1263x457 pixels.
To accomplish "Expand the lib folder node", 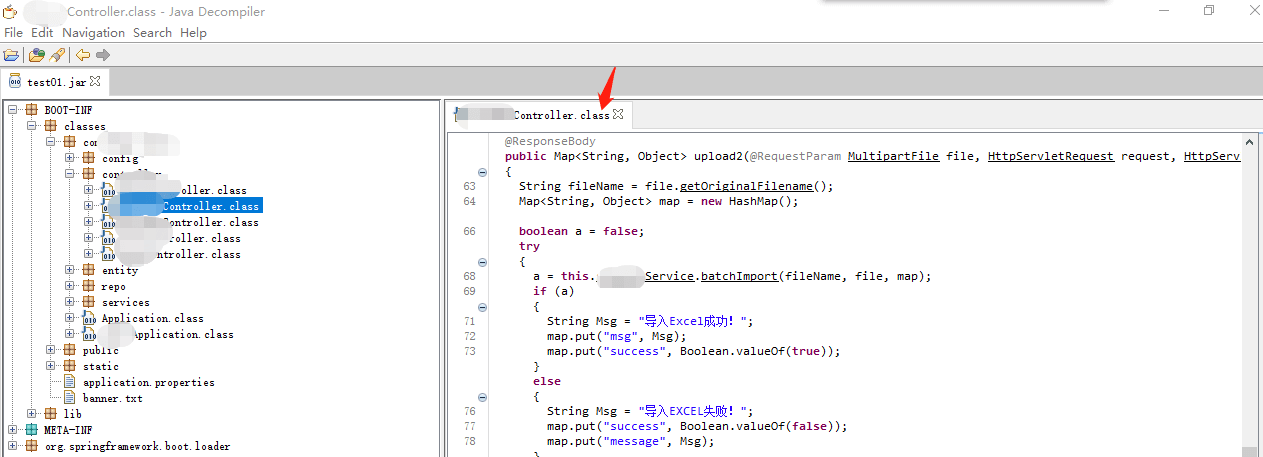I will pos(33,414).
